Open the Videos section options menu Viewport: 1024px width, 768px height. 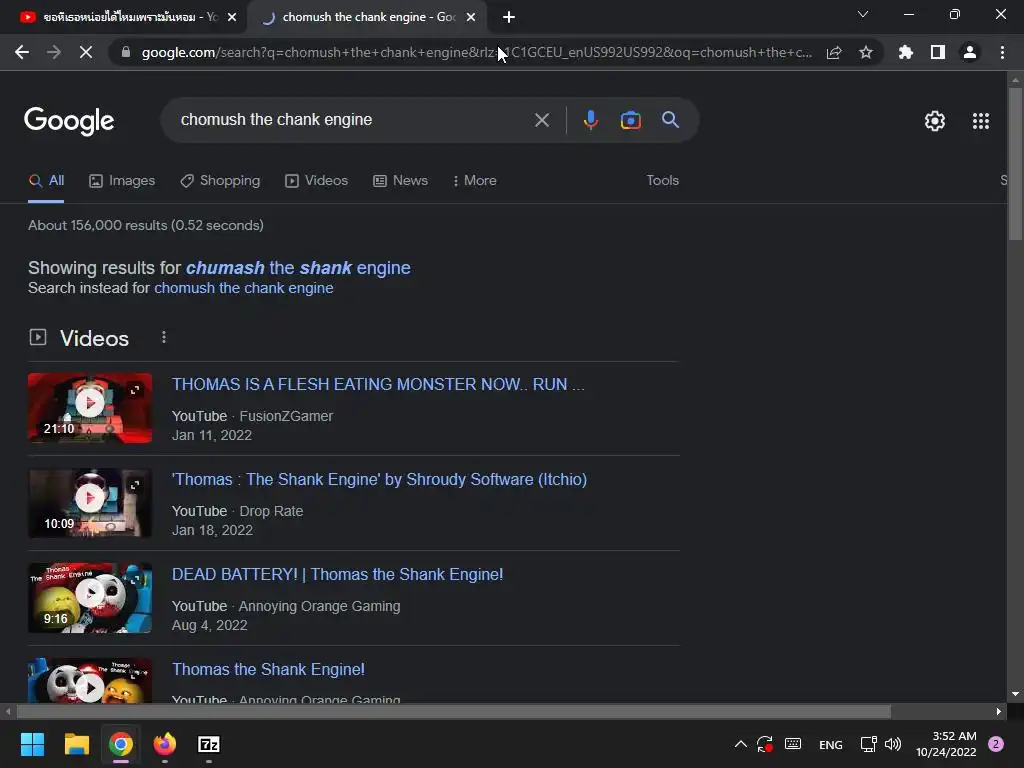pos(164,337)
